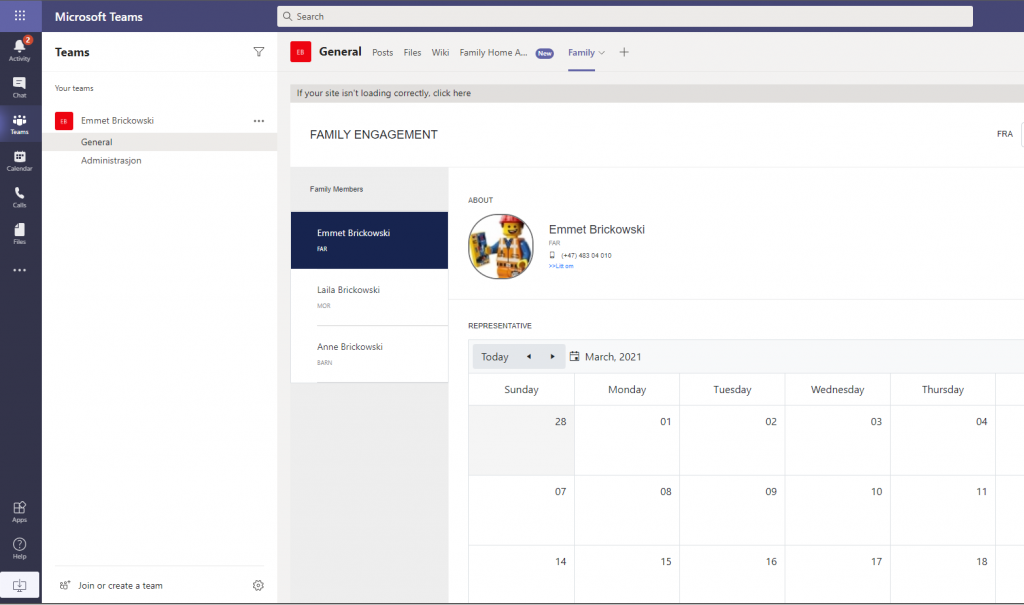This screenshot has width=1024, height=605.
Task: Open the March, 2021 month selector
Action: 613,357
